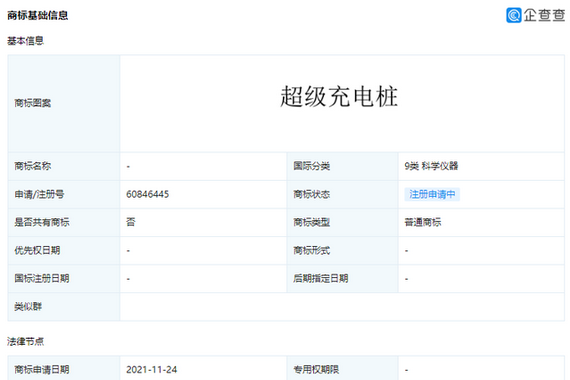
Task: Select the registration number 60846445
Action: coord(148,194)
